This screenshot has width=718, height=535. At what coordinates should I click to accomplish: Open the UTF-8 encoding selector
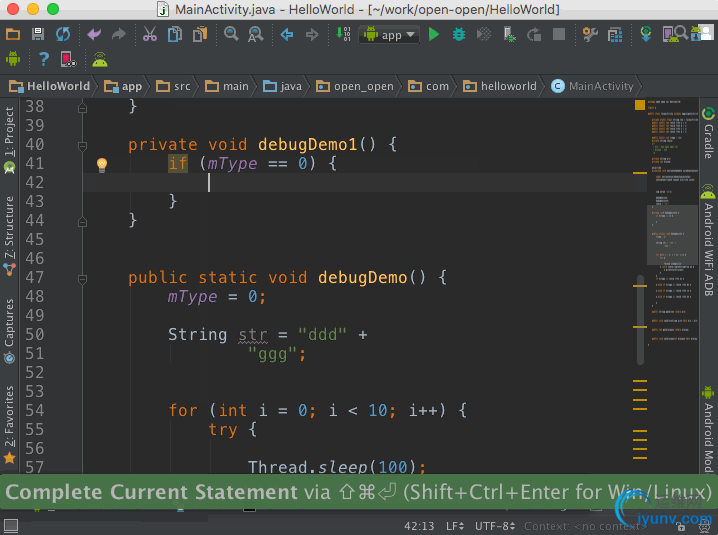[x=495, y=526]
